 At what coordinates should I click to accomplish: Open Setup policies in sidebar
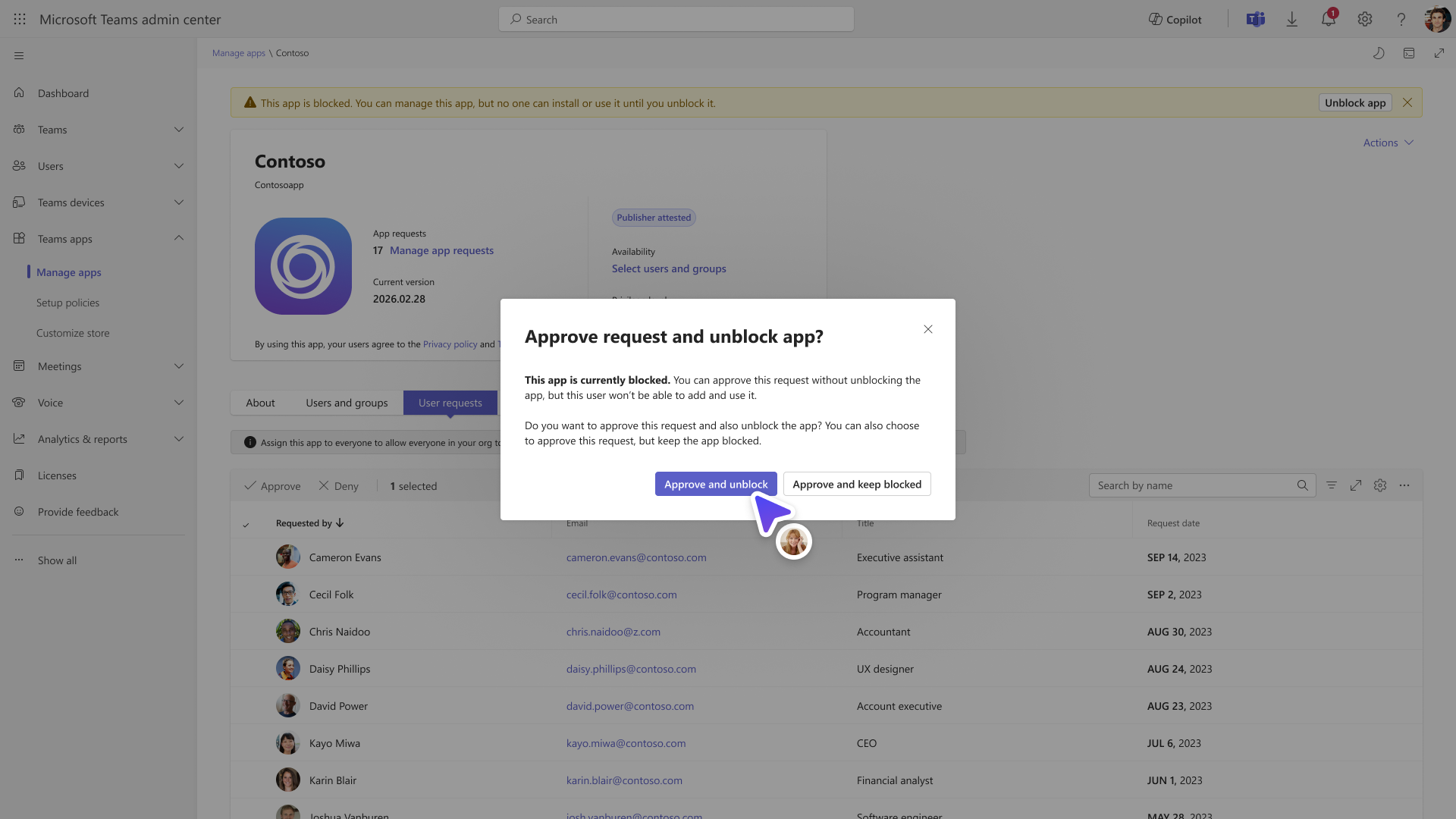click(x=67, y=303)
